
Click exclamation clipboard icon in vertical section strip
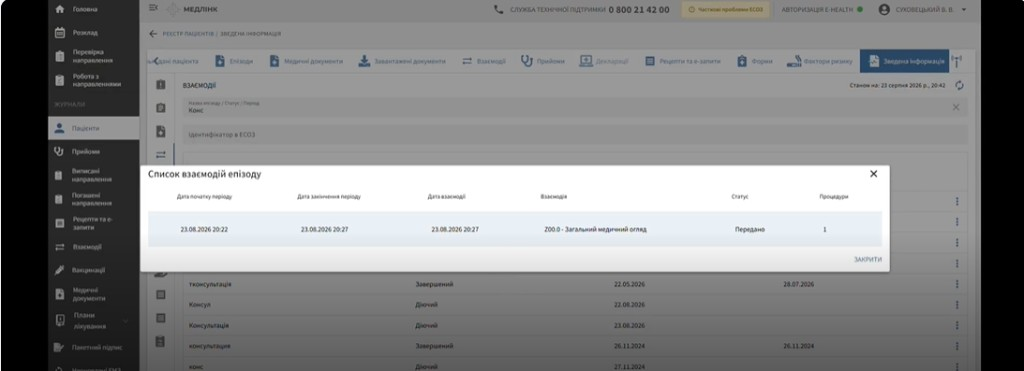161,85
